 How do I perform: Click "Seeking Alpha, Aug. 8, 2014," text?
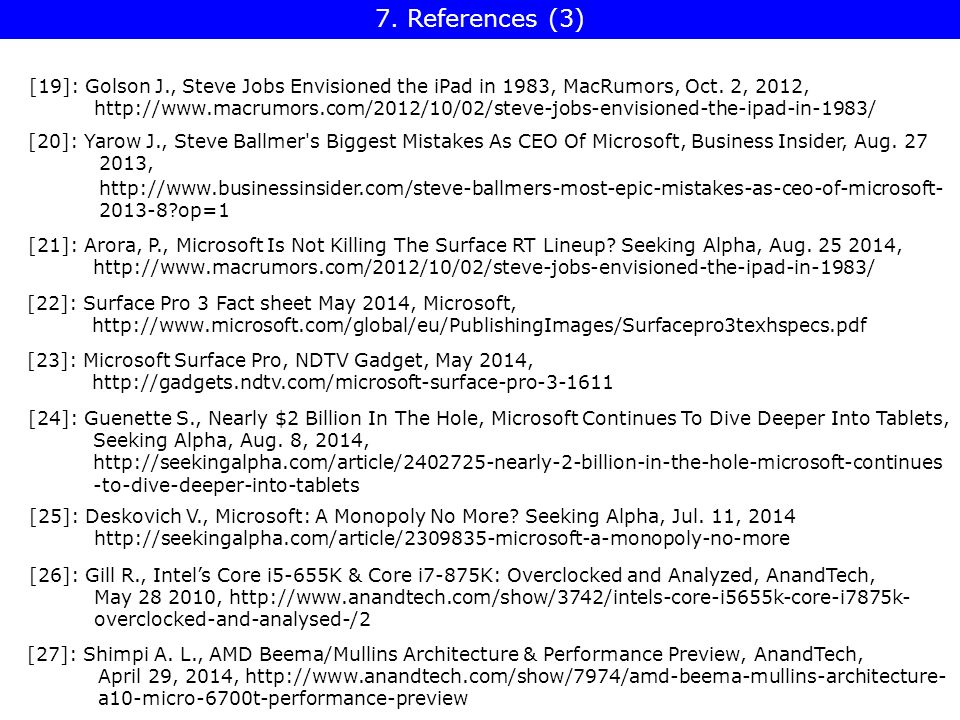tap(231, 440)
